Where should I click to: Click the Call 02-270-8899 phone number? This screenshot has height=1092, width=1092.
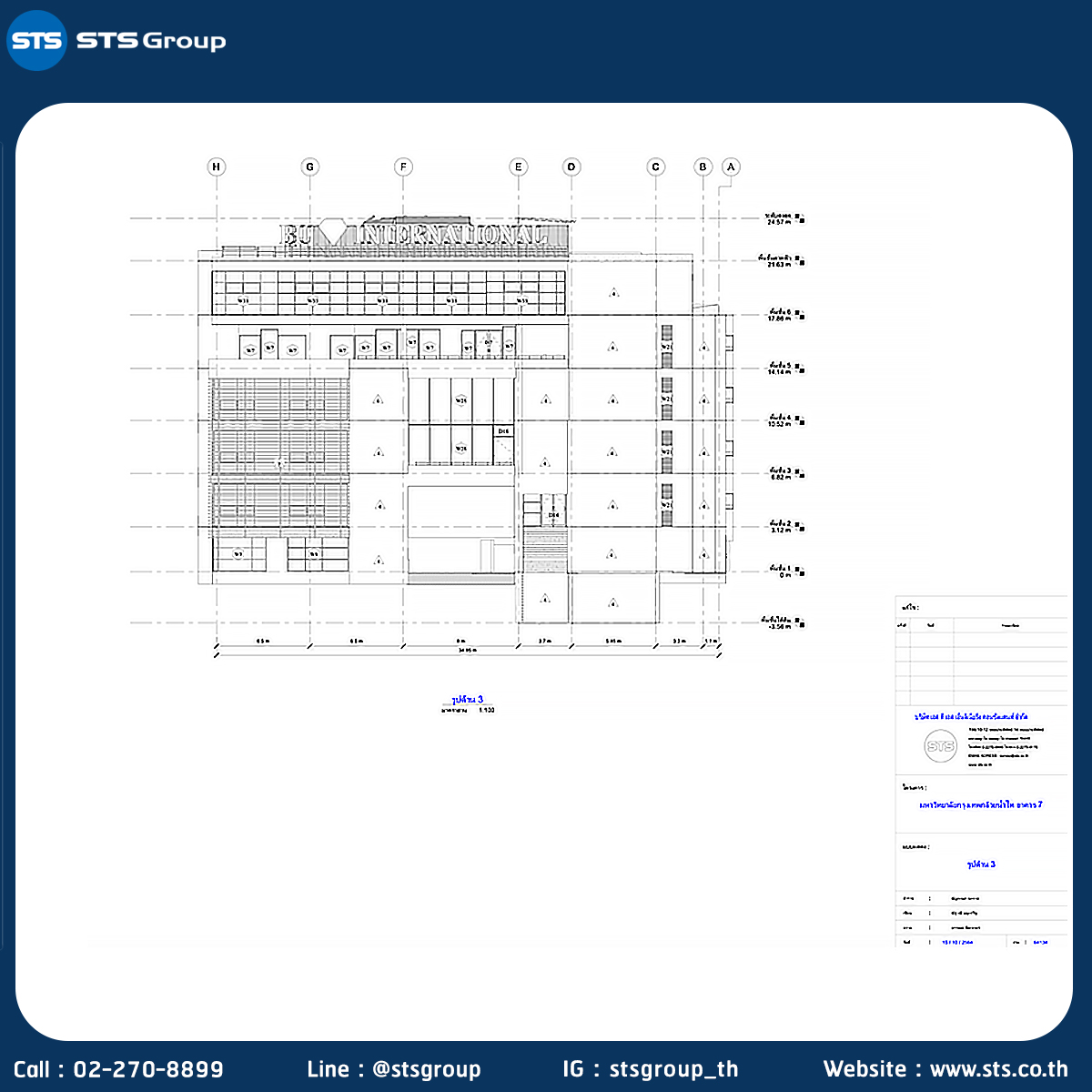[118, 1069]
